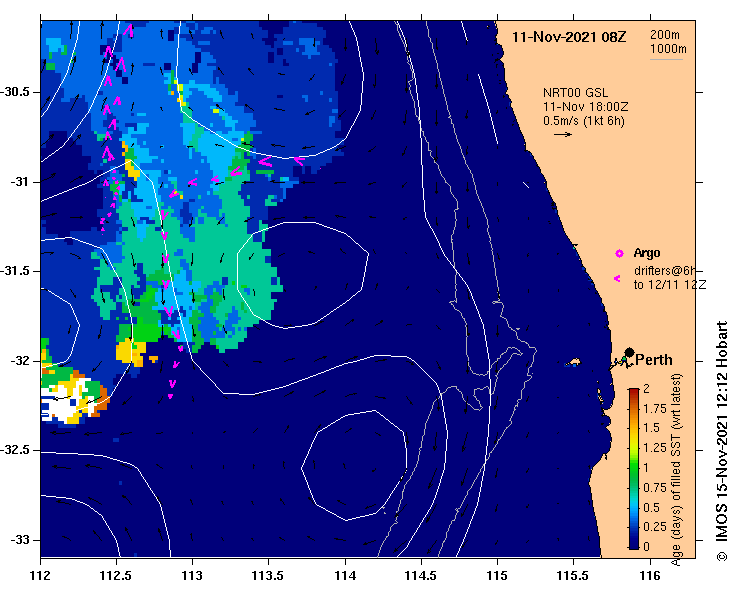Click the color bar value 1
Viewport: 739px width, 592px height.
pos(646,468)
